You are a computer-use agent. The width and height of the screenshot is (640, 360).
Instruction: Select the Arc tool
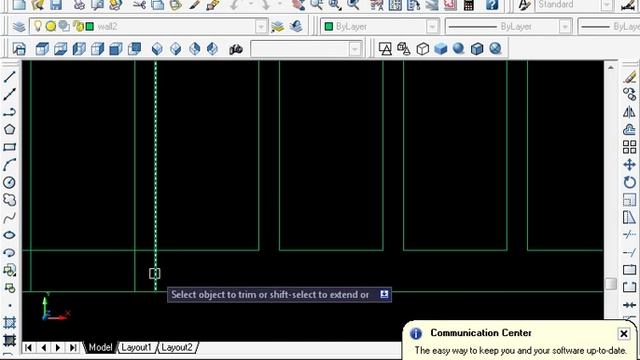click(x=9, y=164)
